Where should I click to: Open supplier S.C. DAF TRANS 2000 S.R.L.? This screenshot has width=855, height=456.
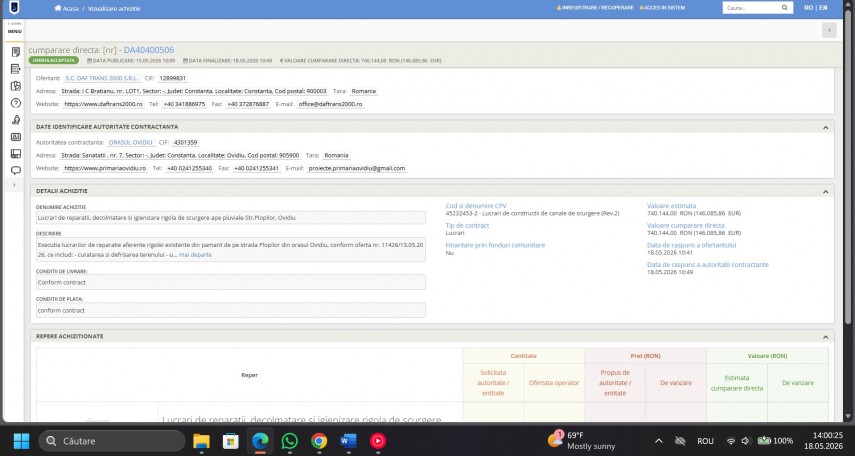point(102,79)
